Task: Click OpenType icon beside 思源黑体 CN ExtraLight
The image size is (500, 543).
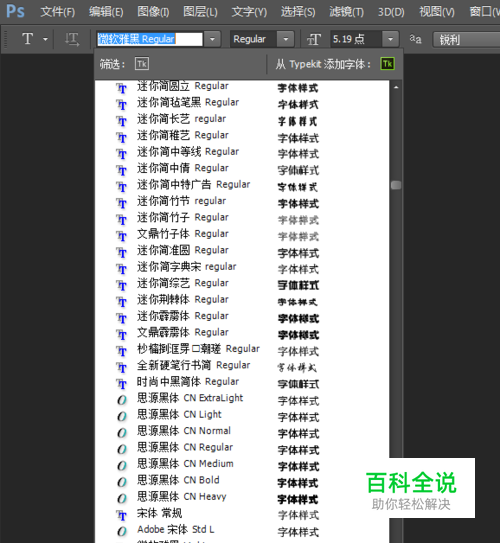Action: [x=122, y=400]
